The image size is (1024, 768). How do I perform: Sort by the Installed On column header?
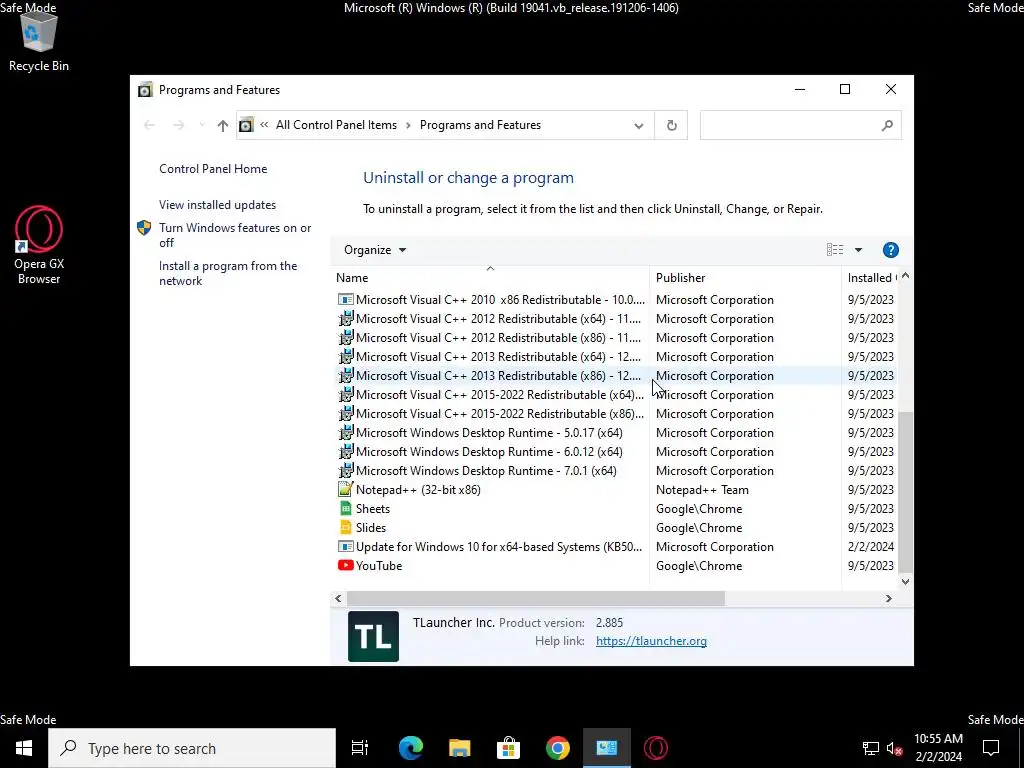(x=871, y=278)
